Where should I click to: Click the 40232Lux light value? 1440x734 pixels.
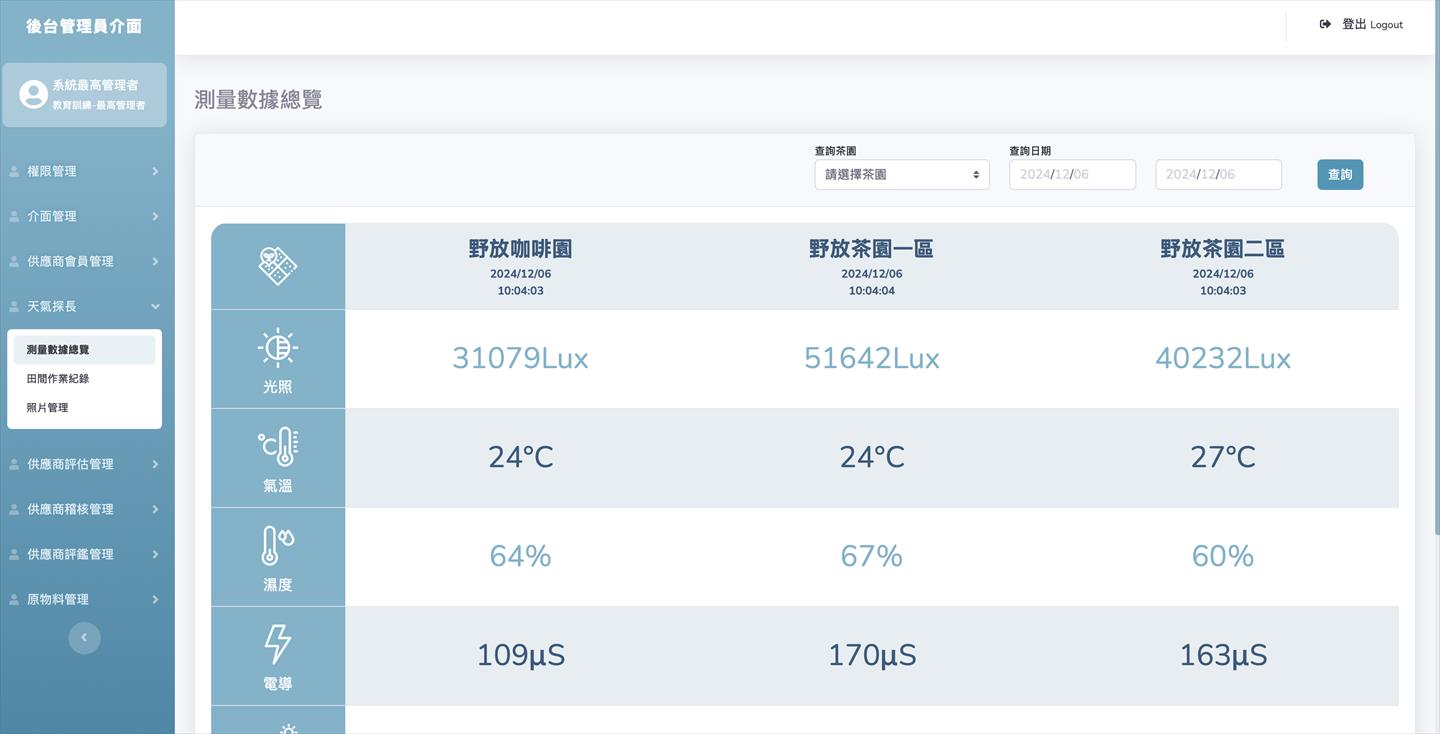pyautogui.click(x=1222, y=358)
